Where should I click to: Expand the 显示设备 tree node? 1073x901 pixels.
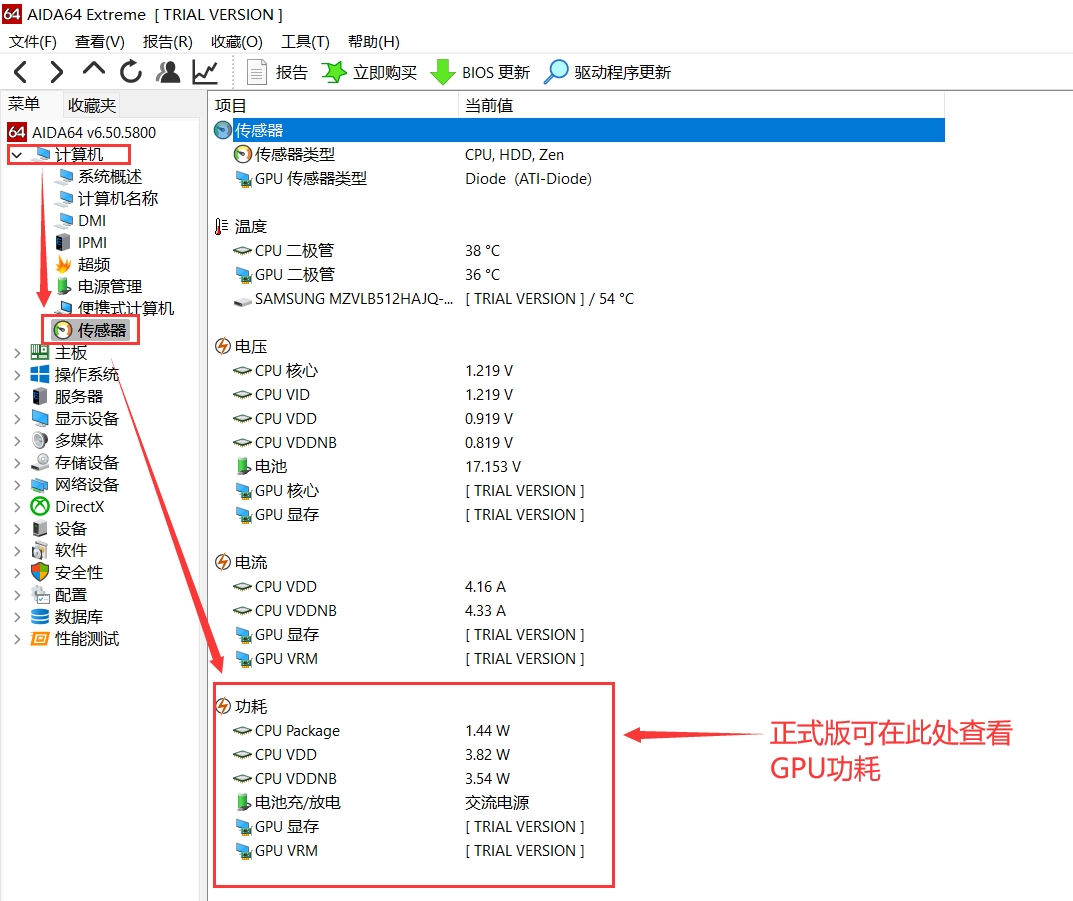(x=16, y=418)
